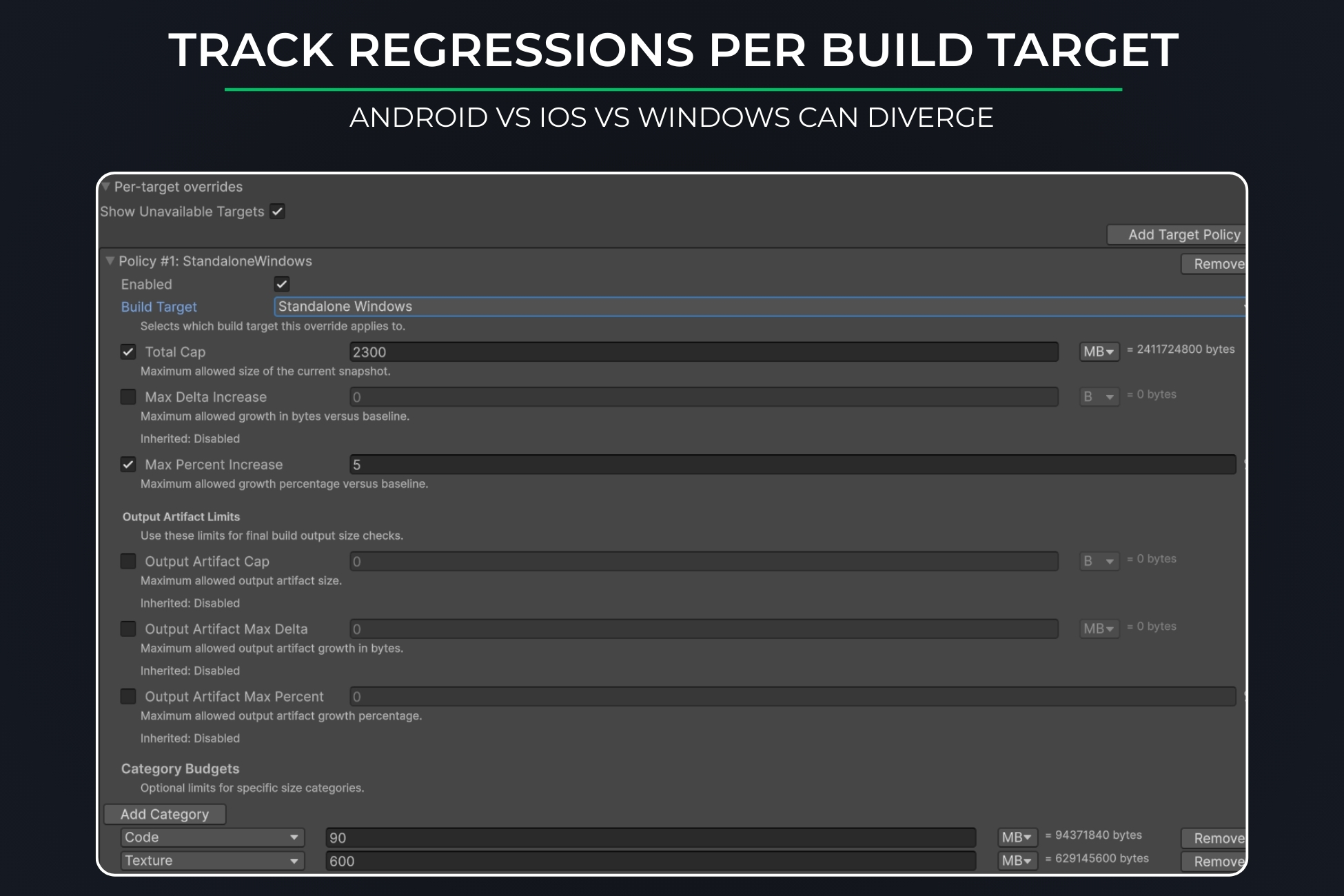Enable the Max Delta Increase checkbox
This screenshot has height=896, width=1344.
[128, 397]
